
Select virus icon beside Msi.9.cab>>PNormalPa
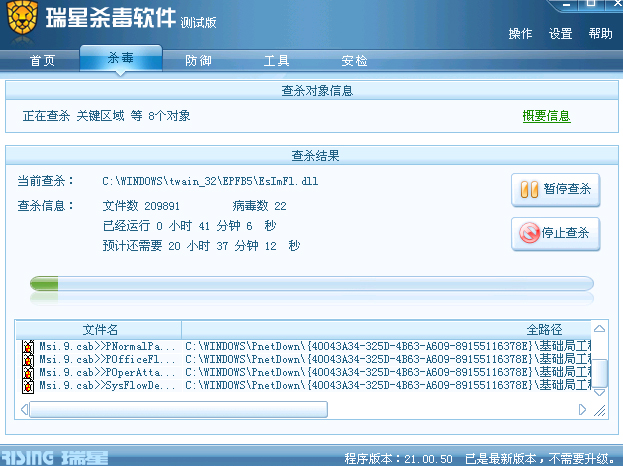[x=28, y=347]
